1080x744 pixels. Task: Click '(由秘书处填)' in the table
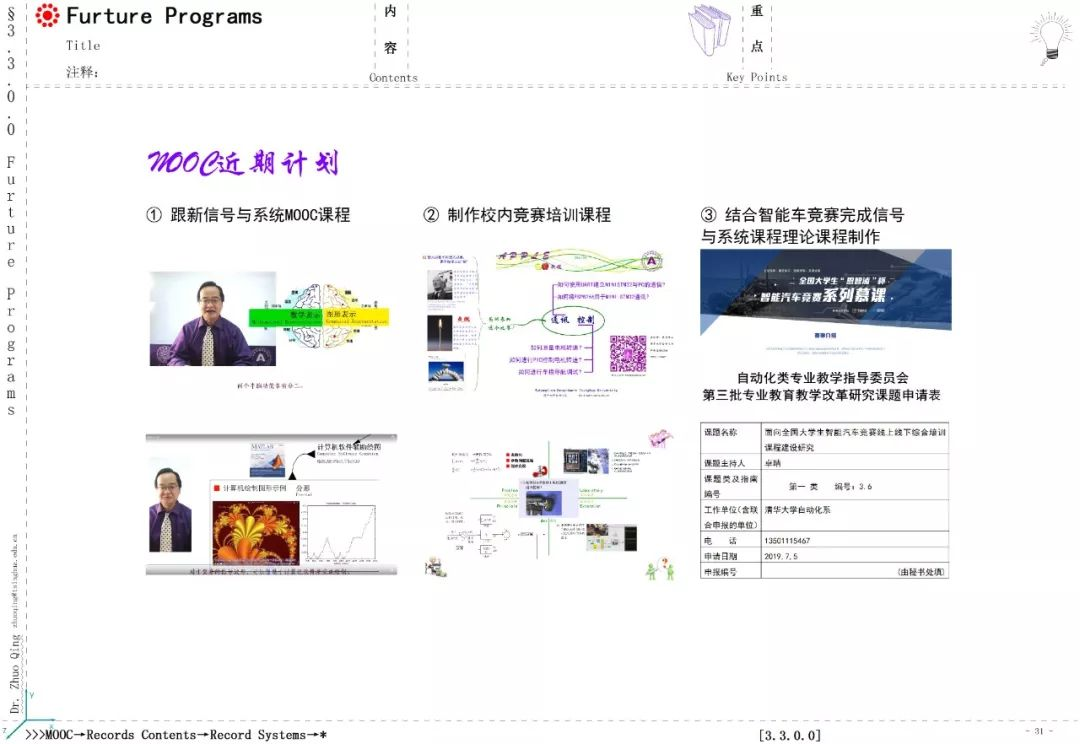tap(921, 572)
